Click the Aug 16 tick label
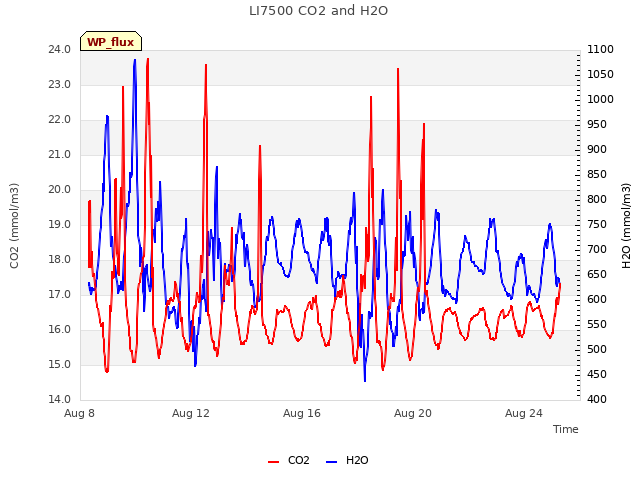 point(302,413)
